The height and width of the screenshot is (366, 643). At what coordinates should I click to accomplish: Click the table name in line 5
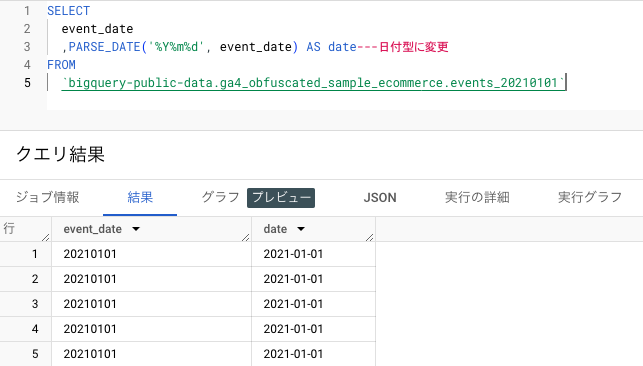(313, 83)
